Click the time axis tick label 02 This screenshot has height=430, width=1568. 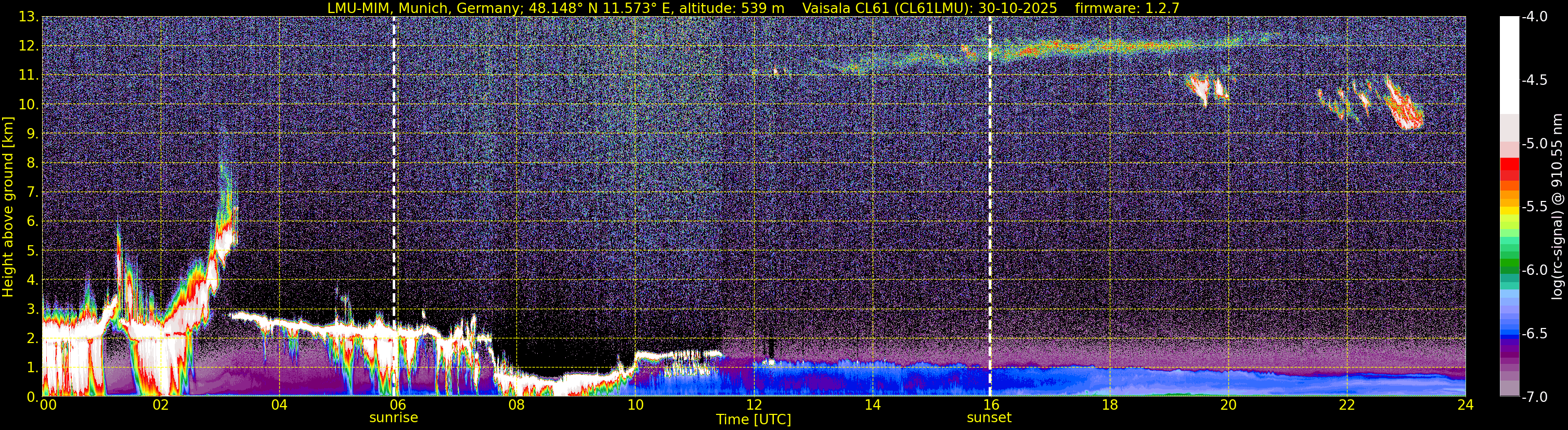(x=160, y=405)
